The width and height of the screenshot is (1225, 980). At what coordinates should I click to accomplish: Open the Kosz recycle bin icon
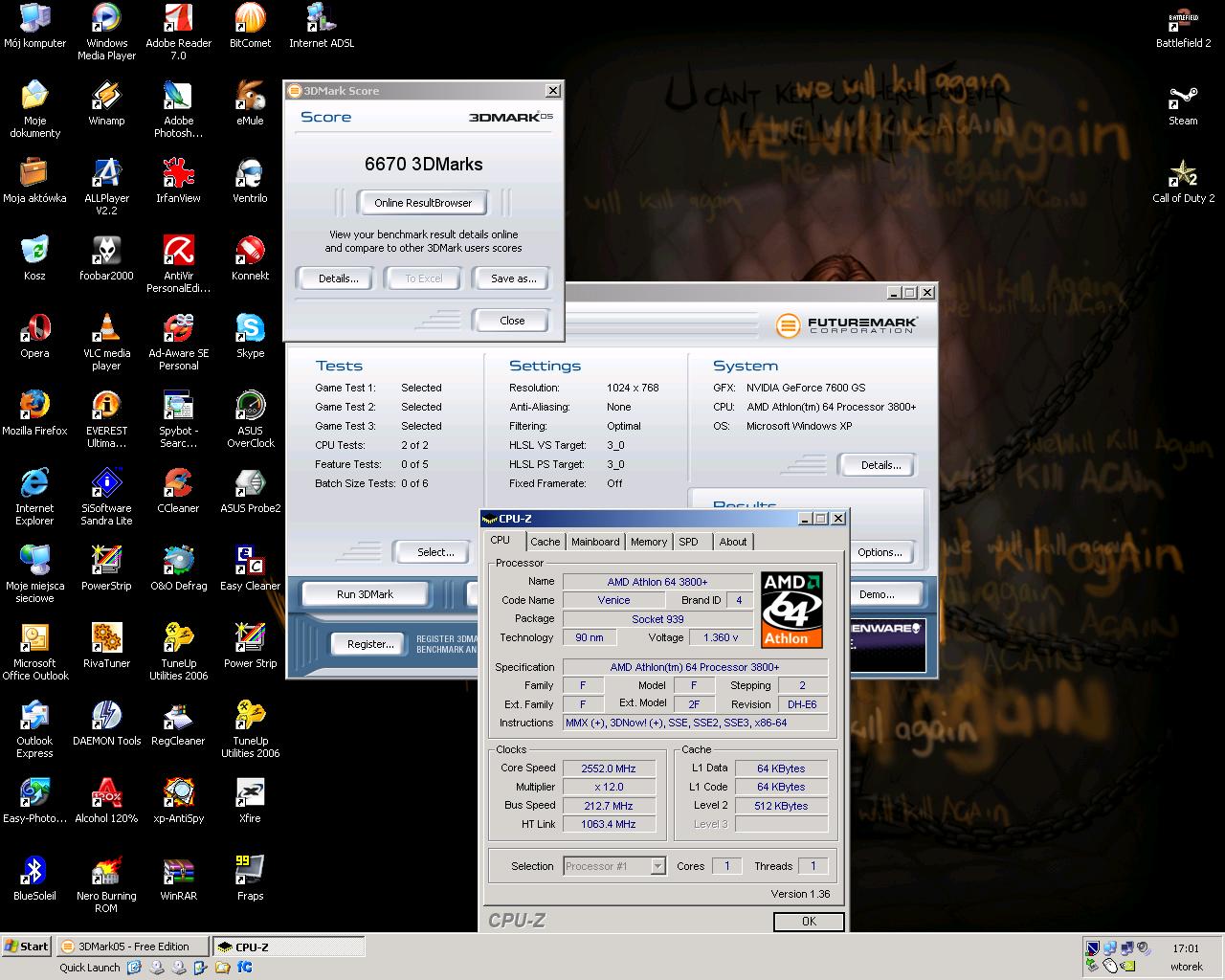pyautogui.click(x=34, y=259)
